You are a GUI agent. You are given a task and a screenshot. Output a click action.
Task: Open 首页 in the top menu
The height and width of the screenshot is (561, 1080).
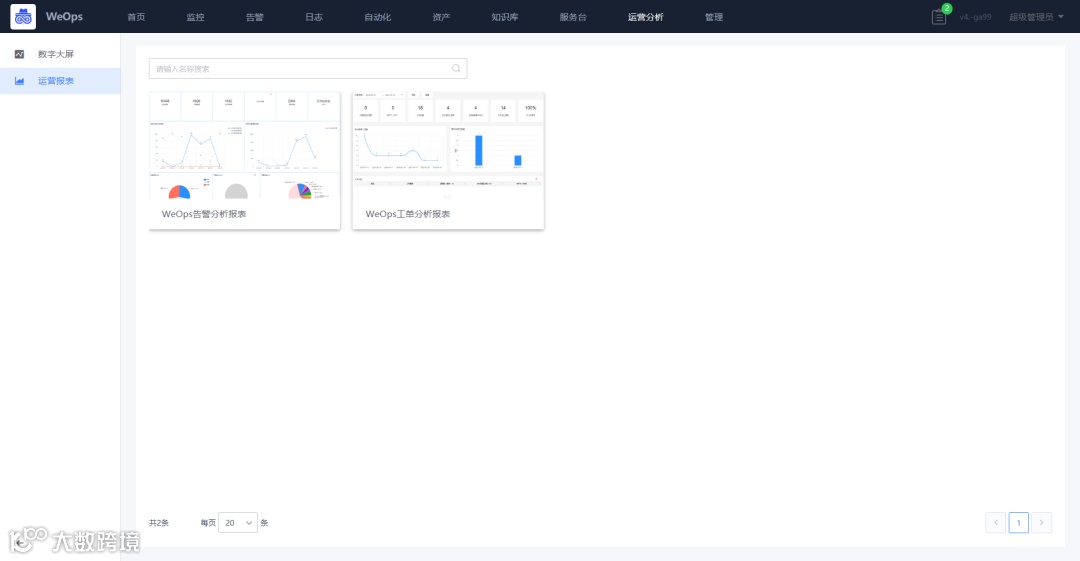(x=136, y=17)
